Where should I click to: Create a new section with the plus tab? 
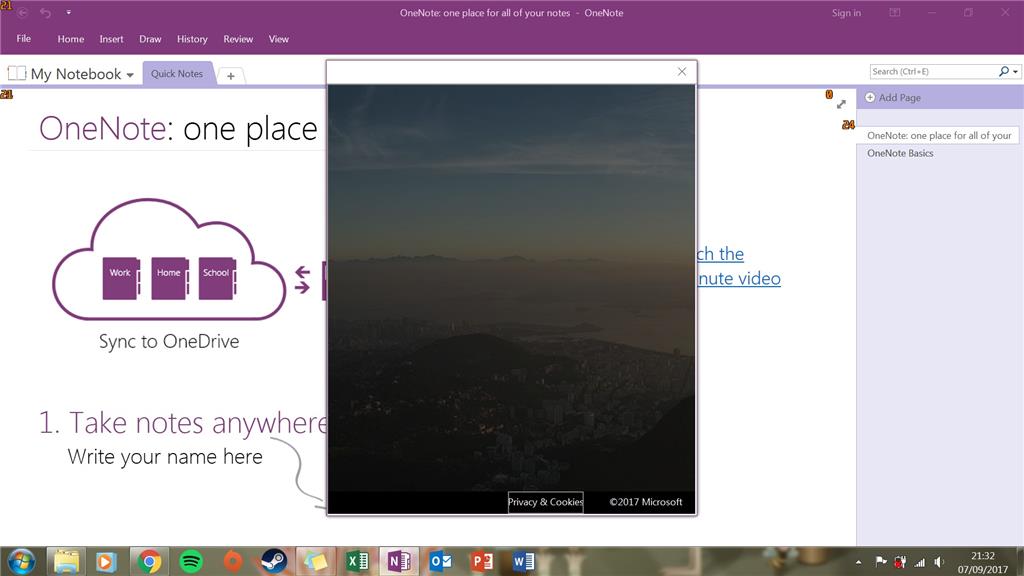pos(231,76)
